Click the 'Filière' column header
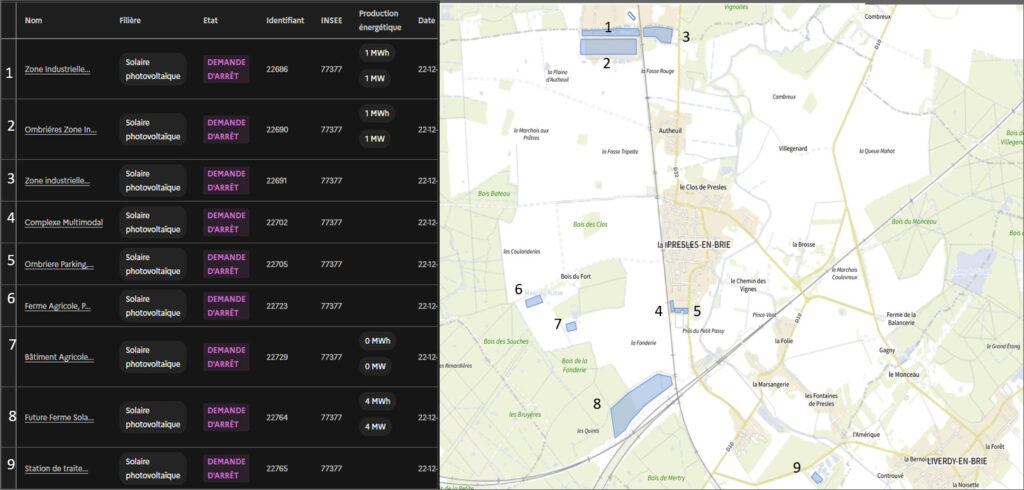1024x490 pixels. (129, 20)
